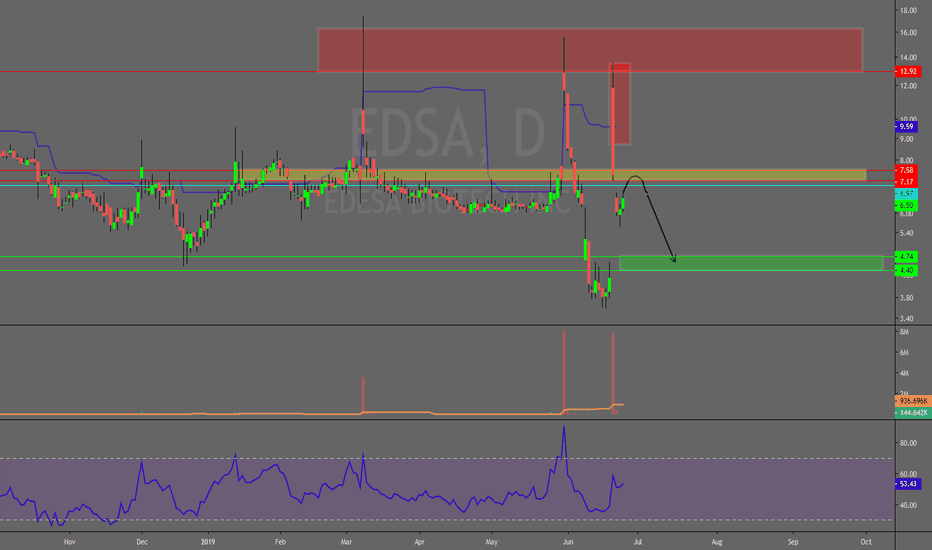Viewport: 932px width, 550px height.
Task: Click Aug on the time axis
Action: 717,542
